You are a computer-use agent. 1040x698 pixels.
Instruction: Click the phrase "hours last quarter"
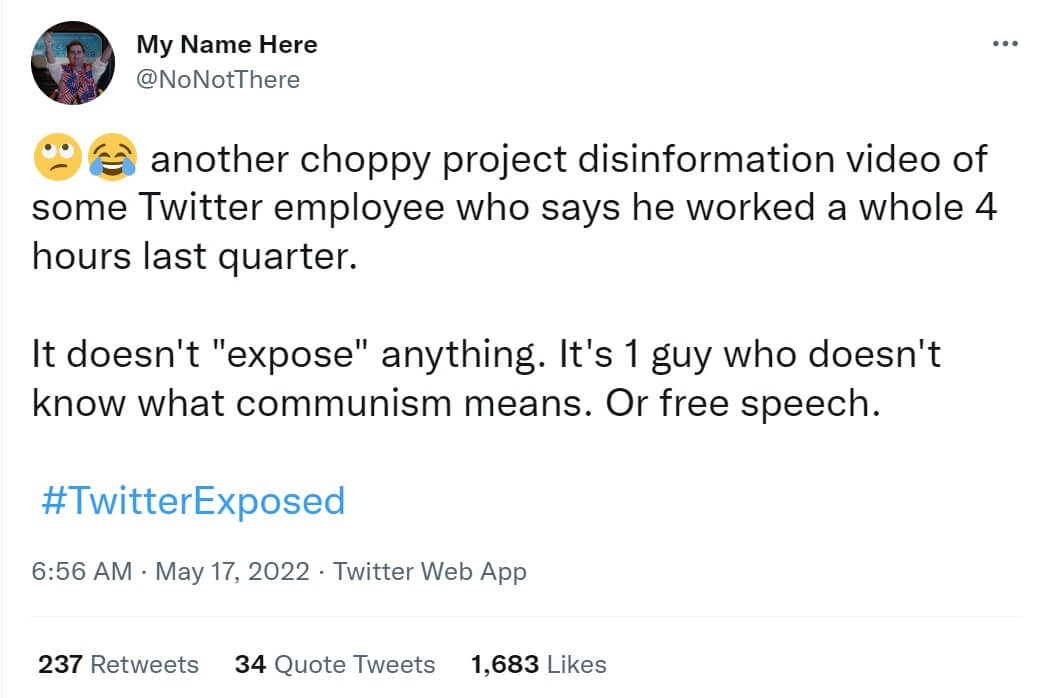[194, 257]
